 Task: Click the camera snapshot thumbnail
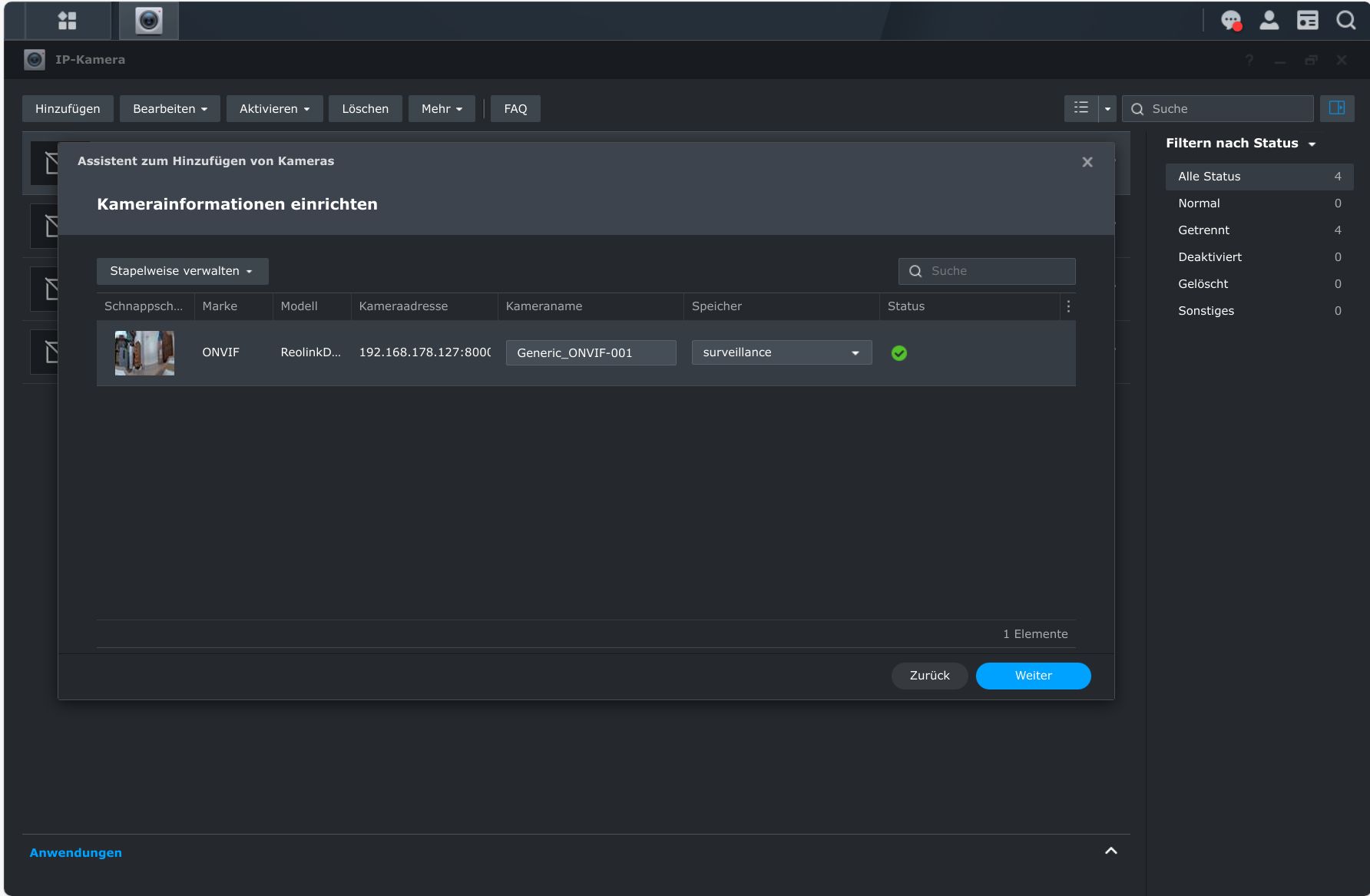point(144,353)
